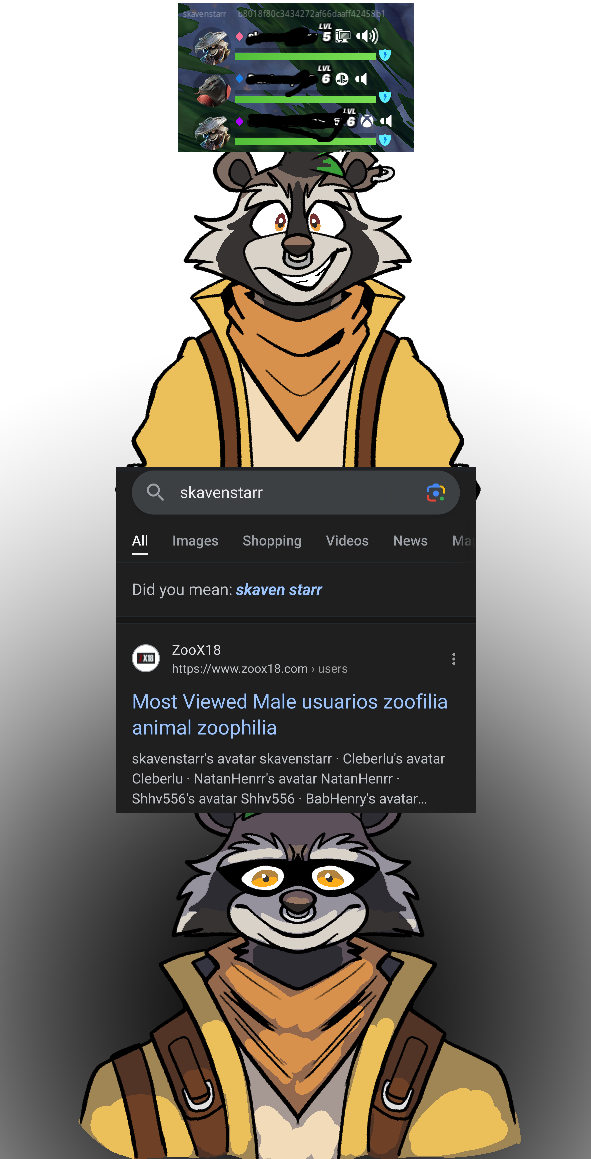
Task: Toggle the second player's voice speaker icon
Action: [x=361, y=79]
